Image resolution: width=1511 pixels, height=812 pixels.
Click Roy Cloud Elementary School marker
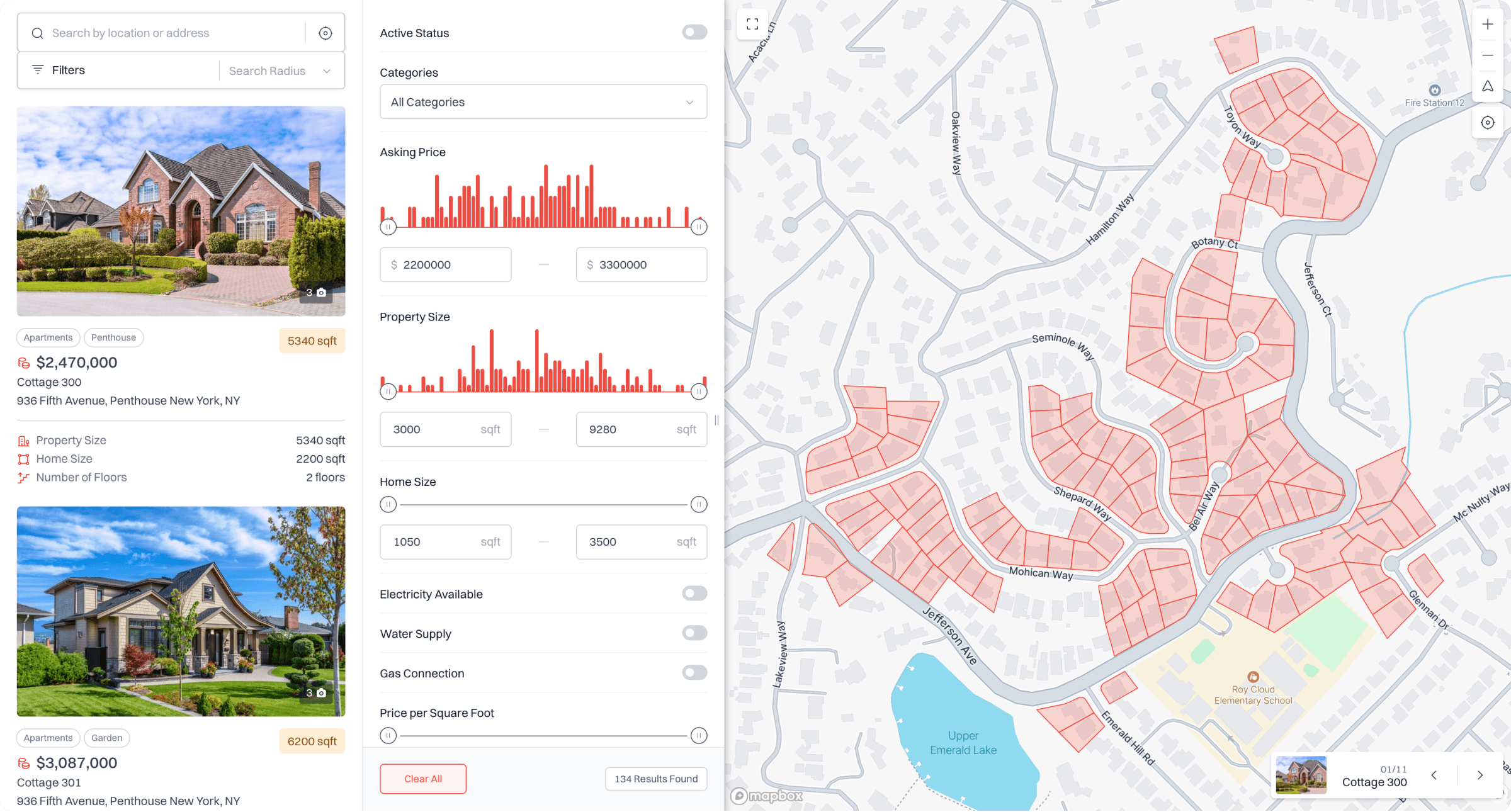(1254, 677)
